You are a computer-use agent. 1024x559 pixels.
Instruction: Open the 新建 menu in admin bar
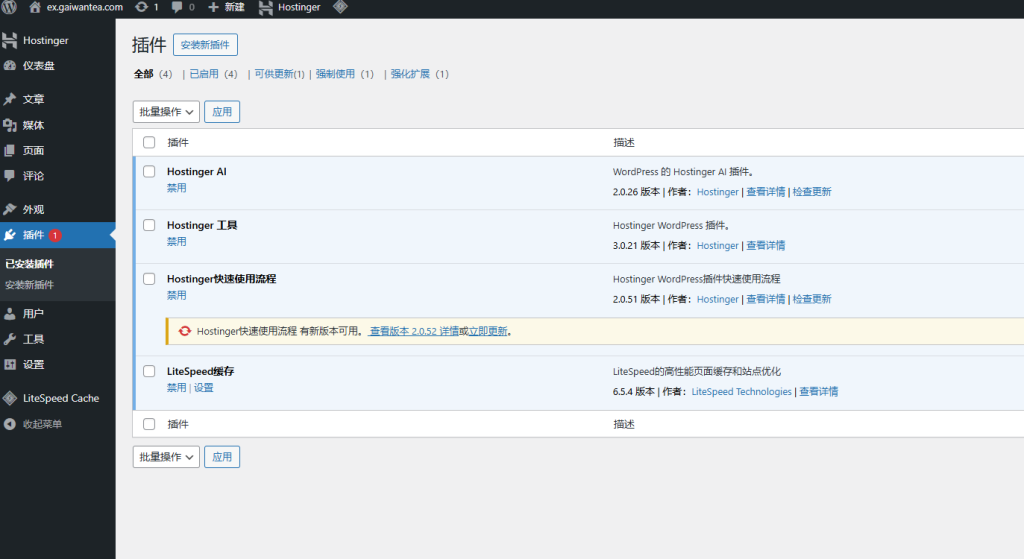coord(226,7)
